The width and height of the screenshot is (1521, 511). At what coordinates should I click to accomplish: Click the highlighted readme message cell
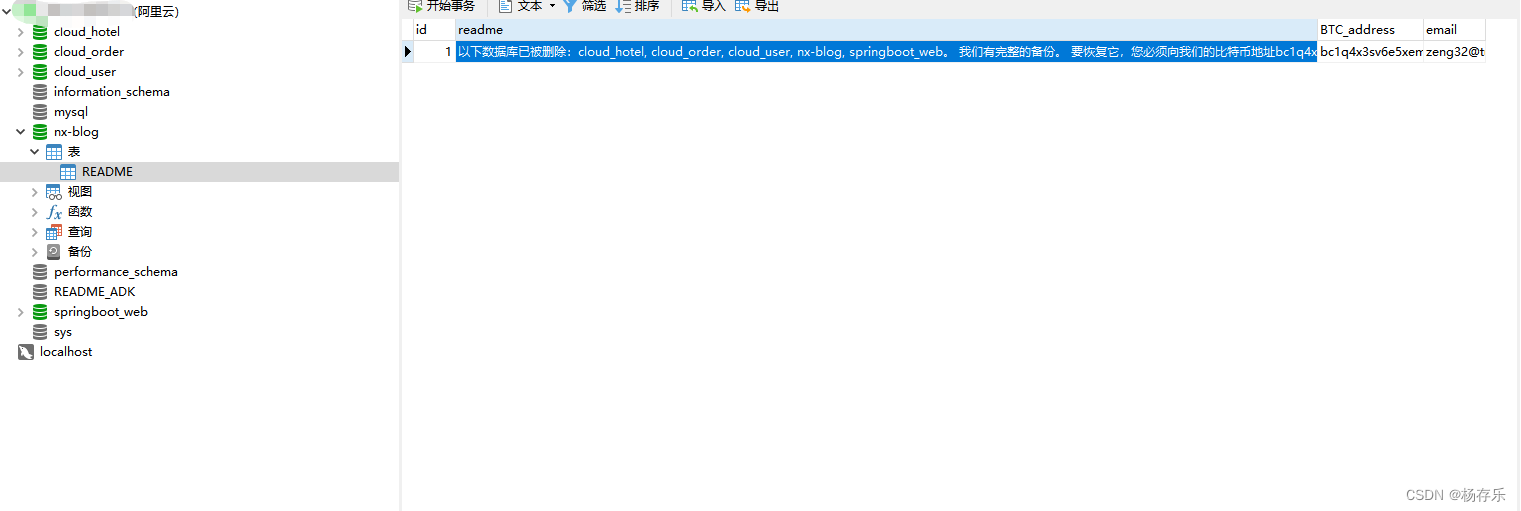click(x=886, y=52)
